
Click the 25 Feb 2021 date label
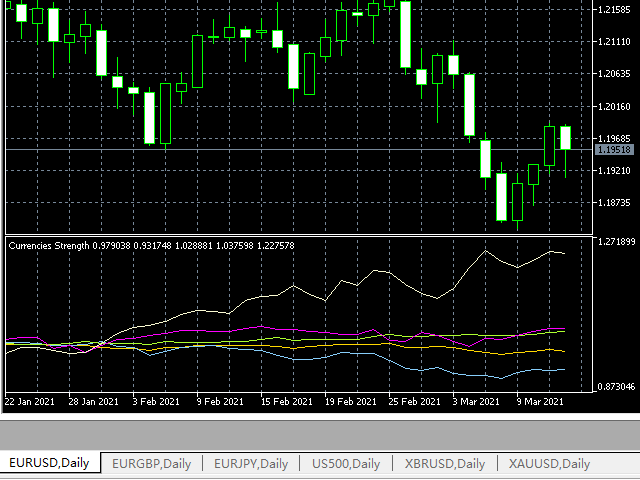click(x=412, y=401)
